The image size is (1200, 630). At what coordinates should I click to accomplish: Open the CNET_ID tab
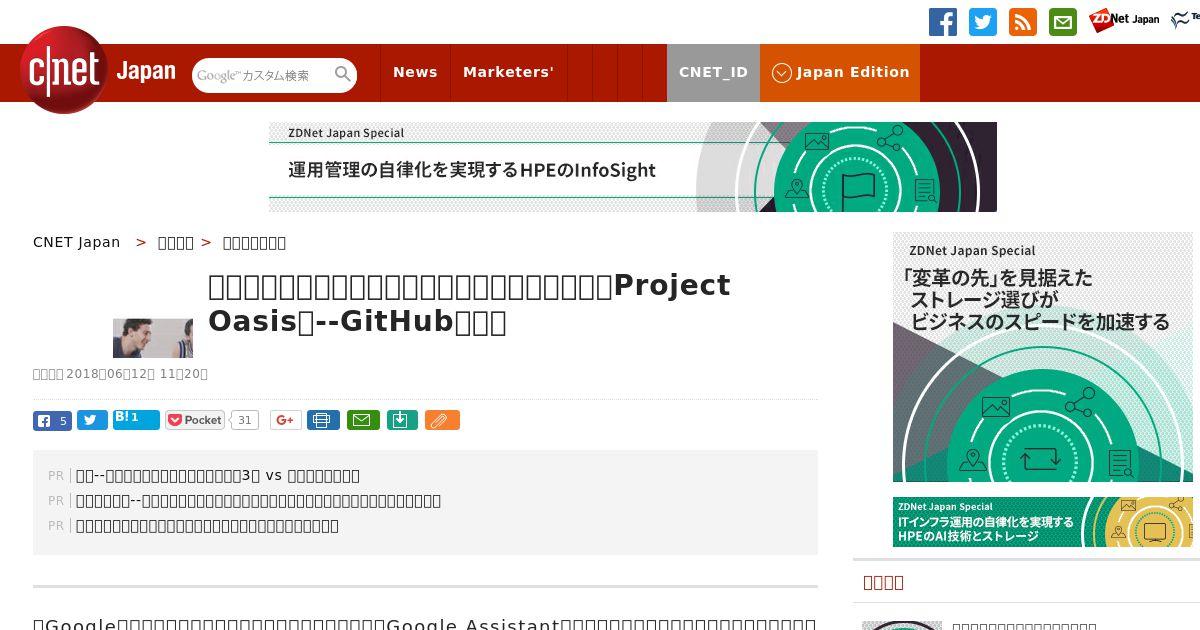click(713, 72)
